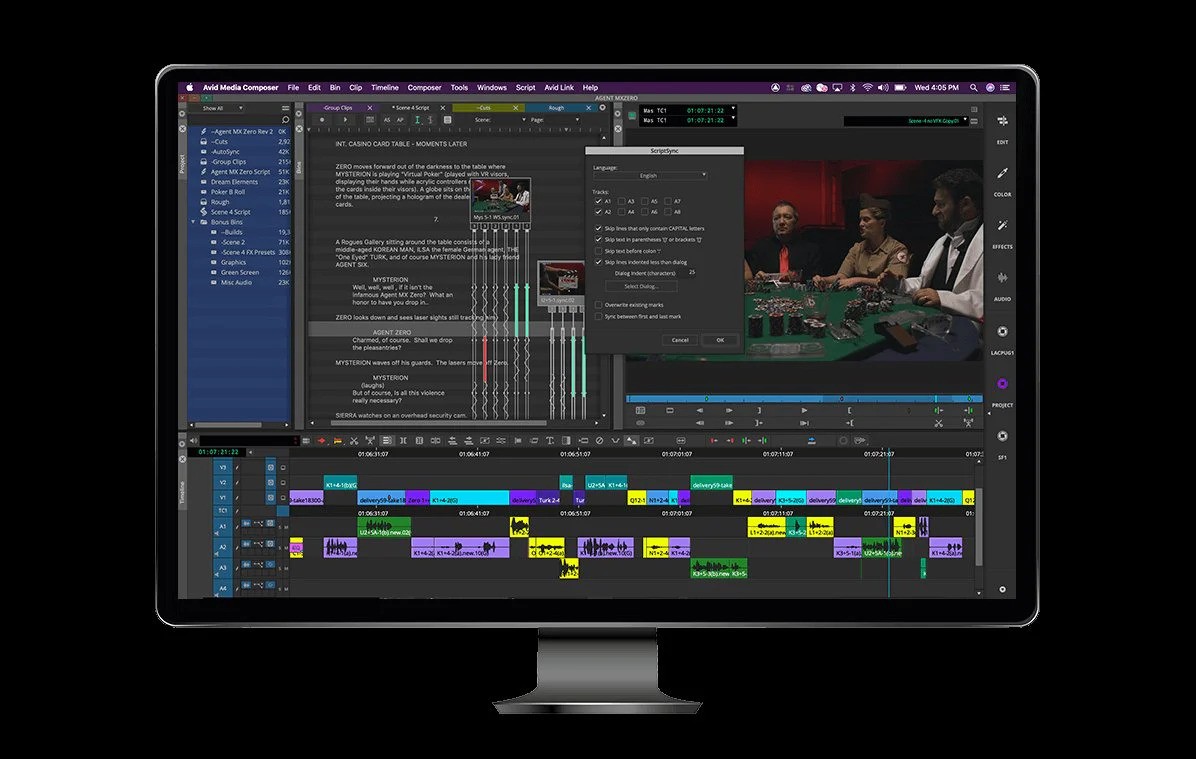The width and height of the screenshot is (1196, 759).
Task: Uncheck Skip lines that only contain CAPITAL letters
Action: click(x=598, y=229)
